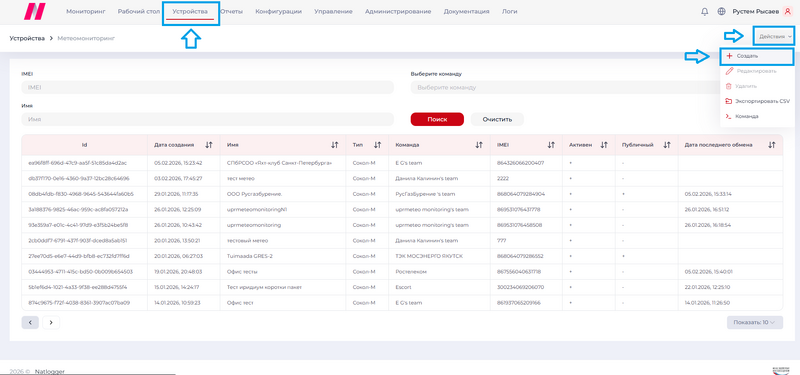800x375 pixels.
Task: Choose Экспортировать CSV from the menu
Action: (758, 101)
